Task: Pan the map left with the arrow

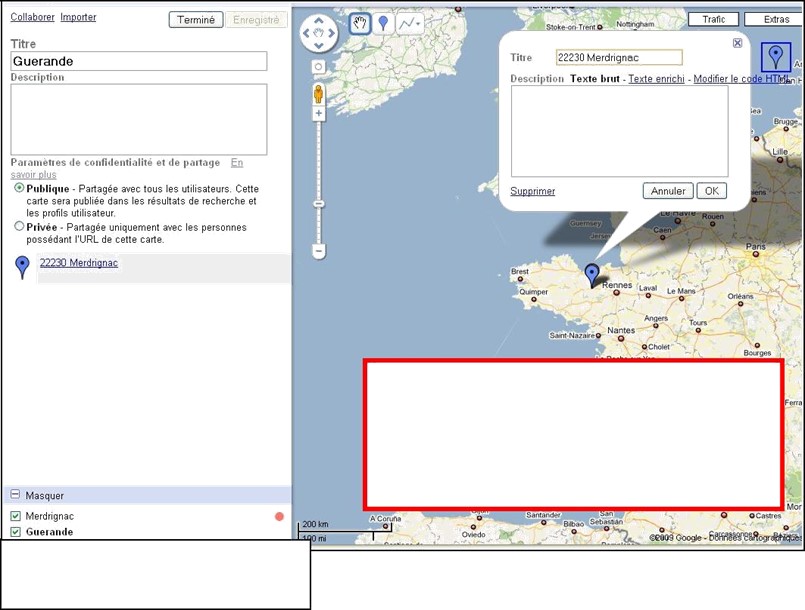Action: [x=306, y=33]
